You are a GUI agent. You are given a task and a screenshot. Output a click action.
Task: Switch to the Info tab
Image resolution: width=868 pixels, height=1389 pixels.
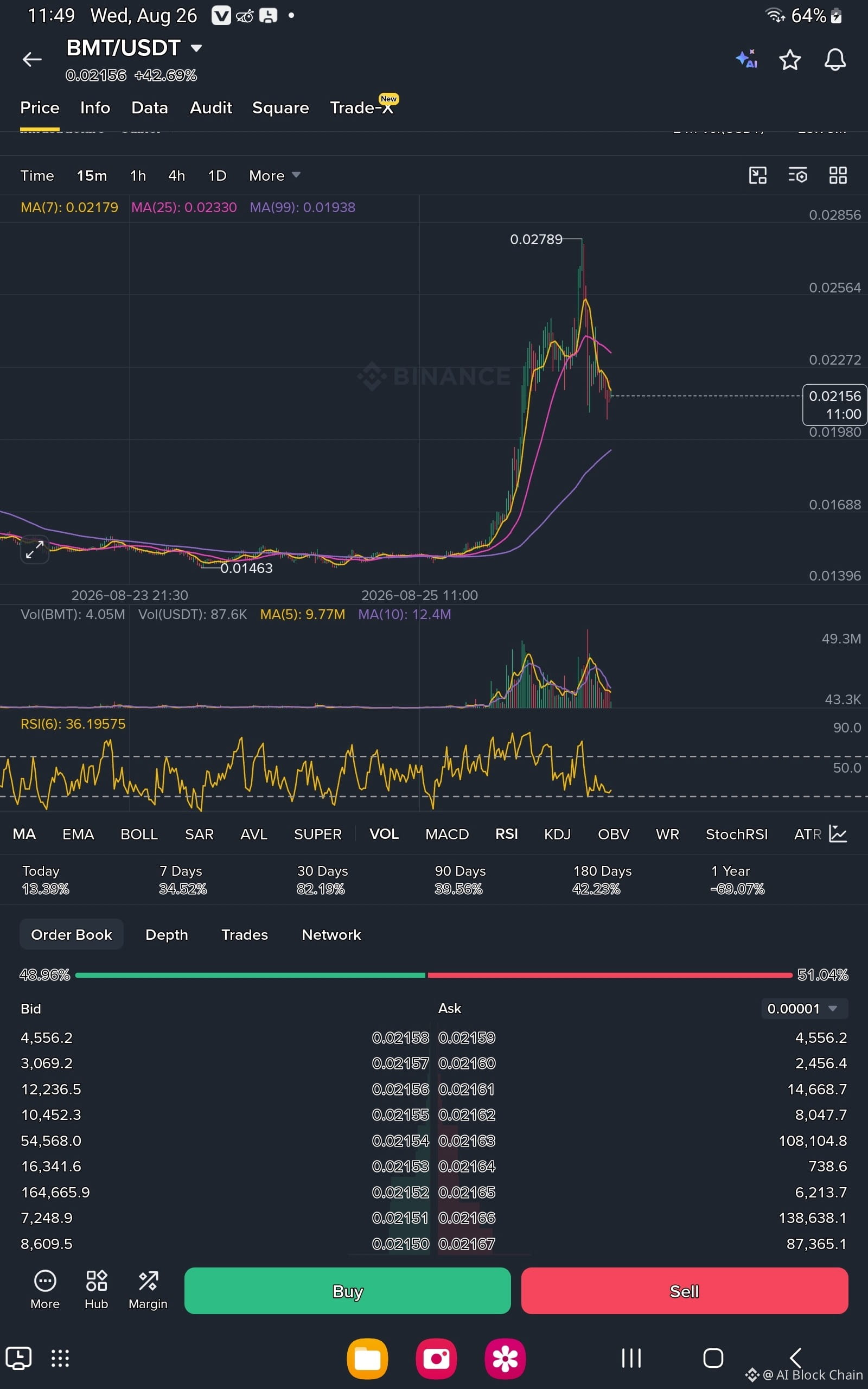[95, 108]
